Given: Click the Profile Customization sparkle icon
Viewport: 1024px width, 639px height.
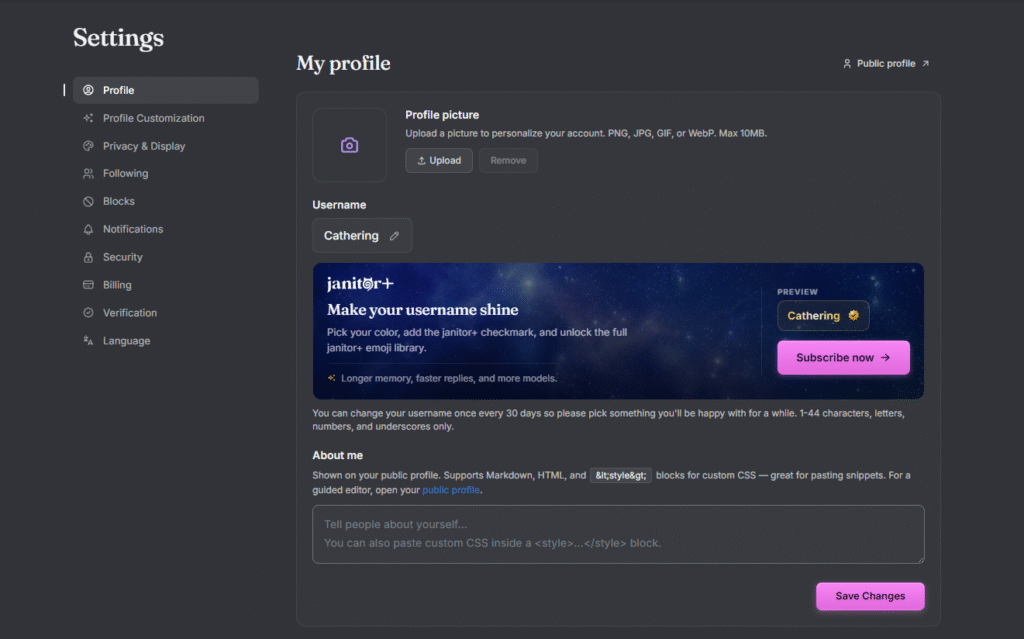Looking at the screenshot, I should coord(88,118).
